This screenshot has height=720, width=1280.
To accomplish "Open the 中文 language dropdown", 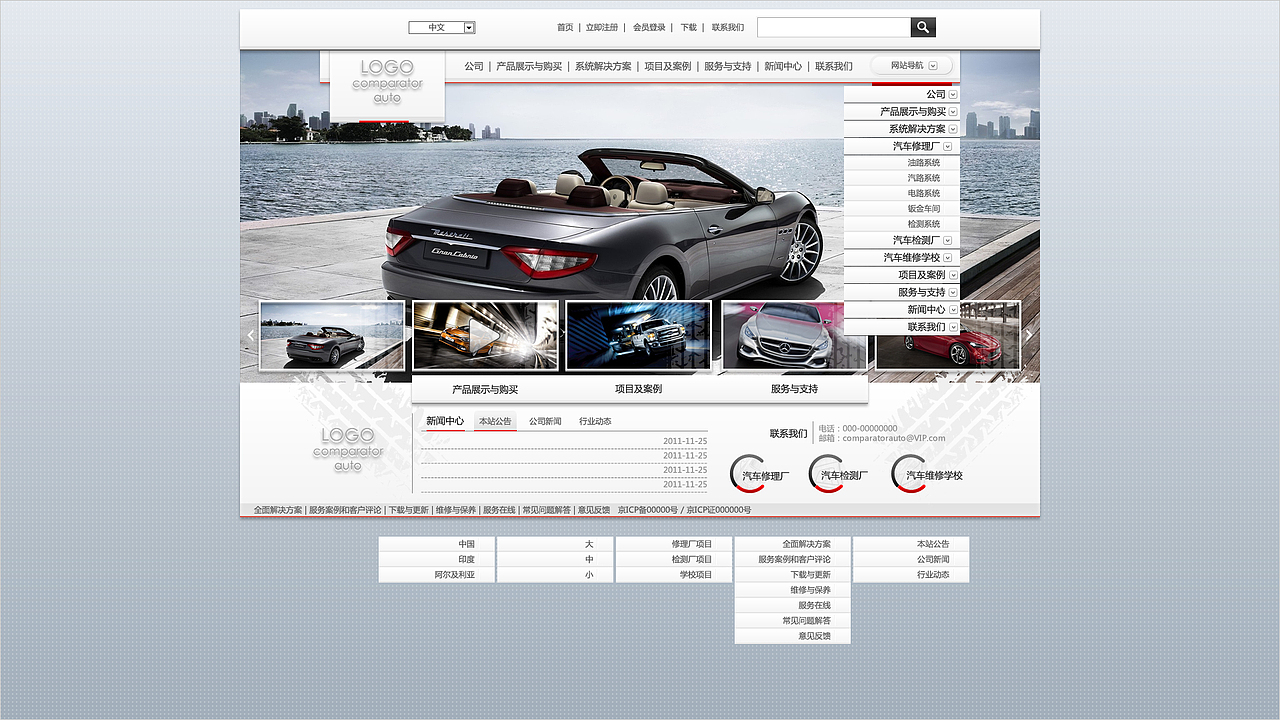I will point(441,27).
